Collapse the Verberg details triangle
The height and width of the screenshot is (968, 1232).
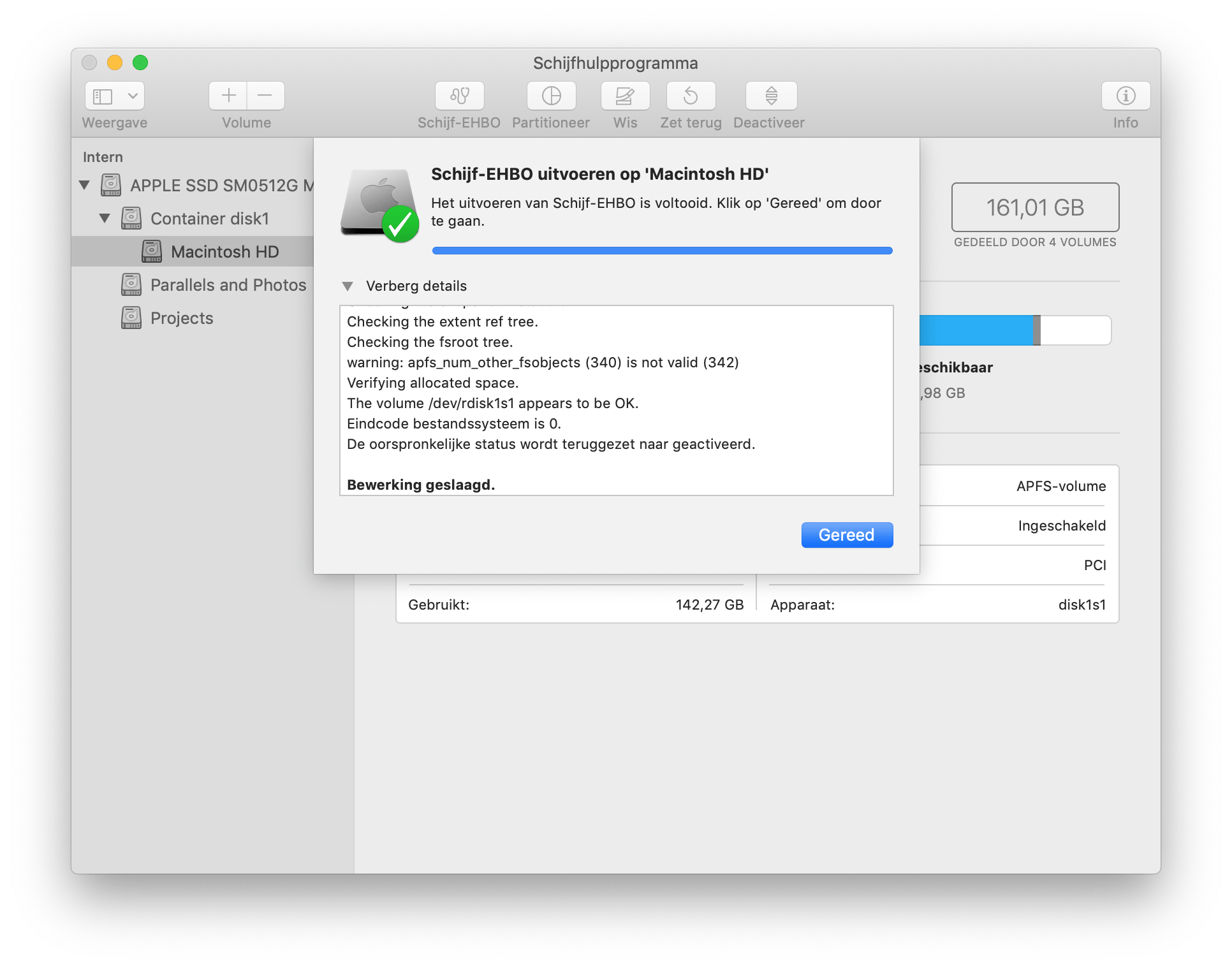coord(348,286)
